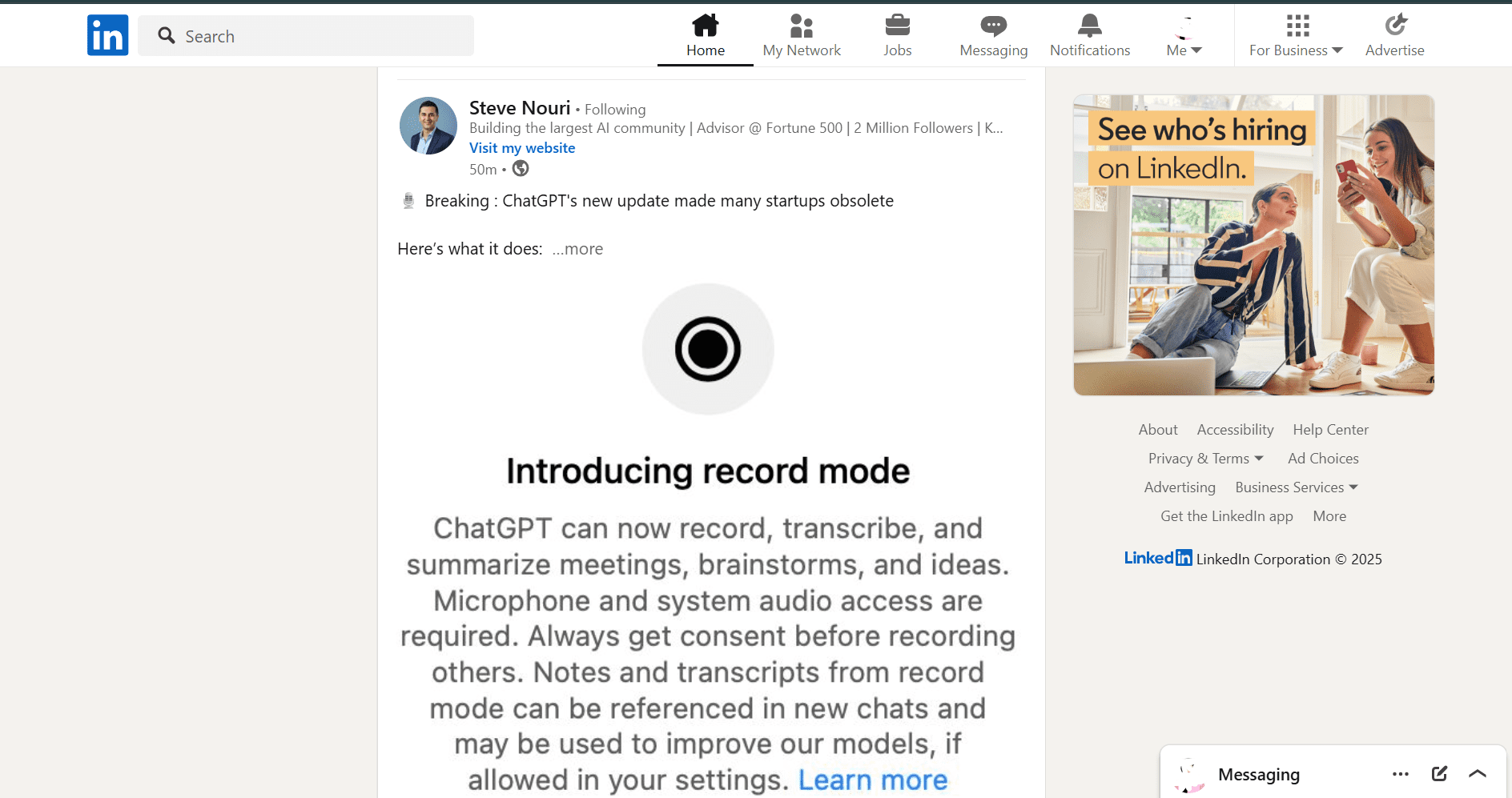Click the See who's hiring ad

(1253, 245)
